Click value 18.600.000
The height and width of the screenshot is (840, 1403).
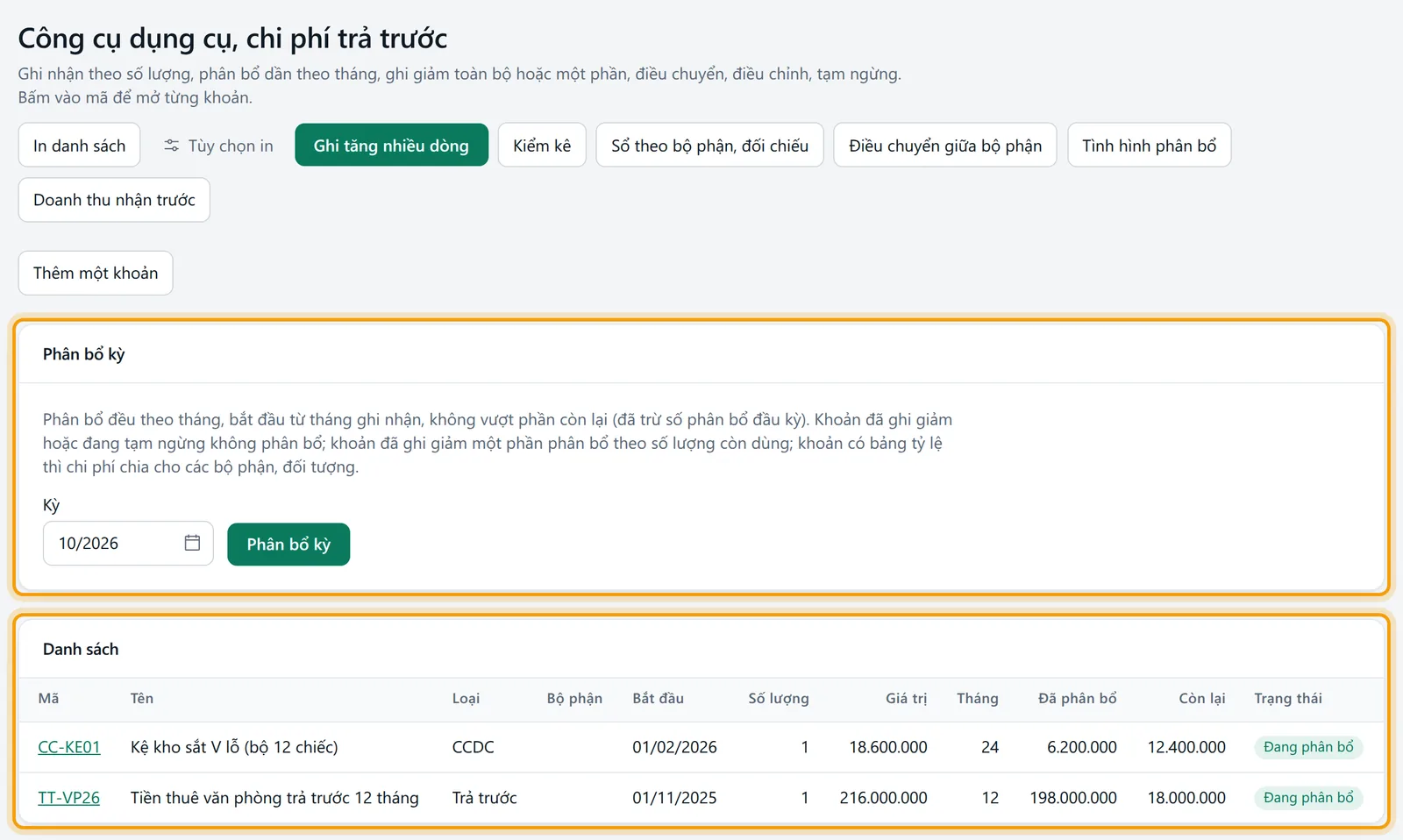tap(888, 747)
